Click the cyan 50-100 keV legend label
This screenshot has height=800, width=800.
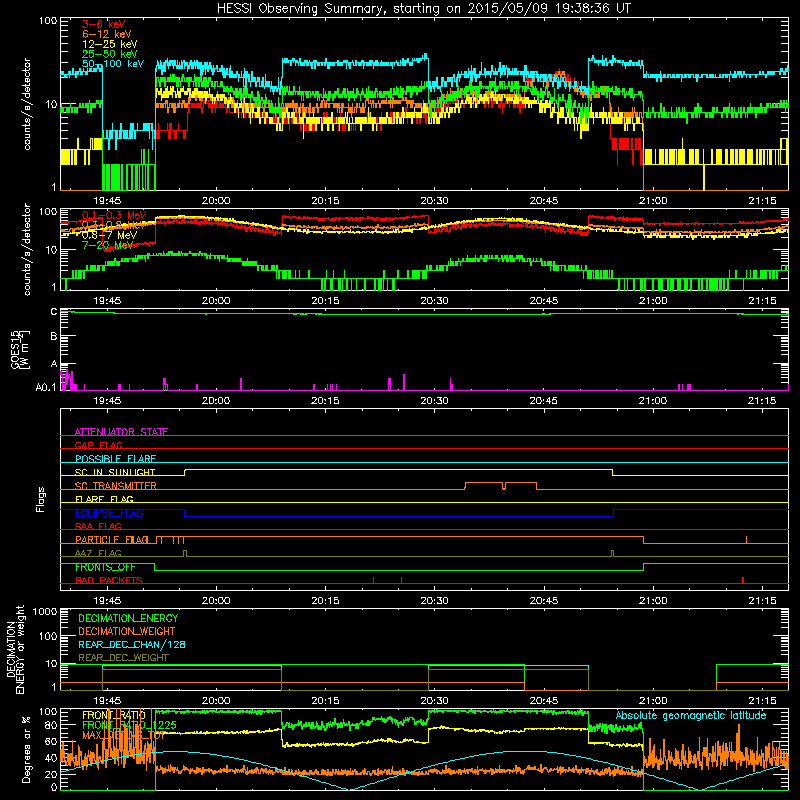(x=113, y=64)
